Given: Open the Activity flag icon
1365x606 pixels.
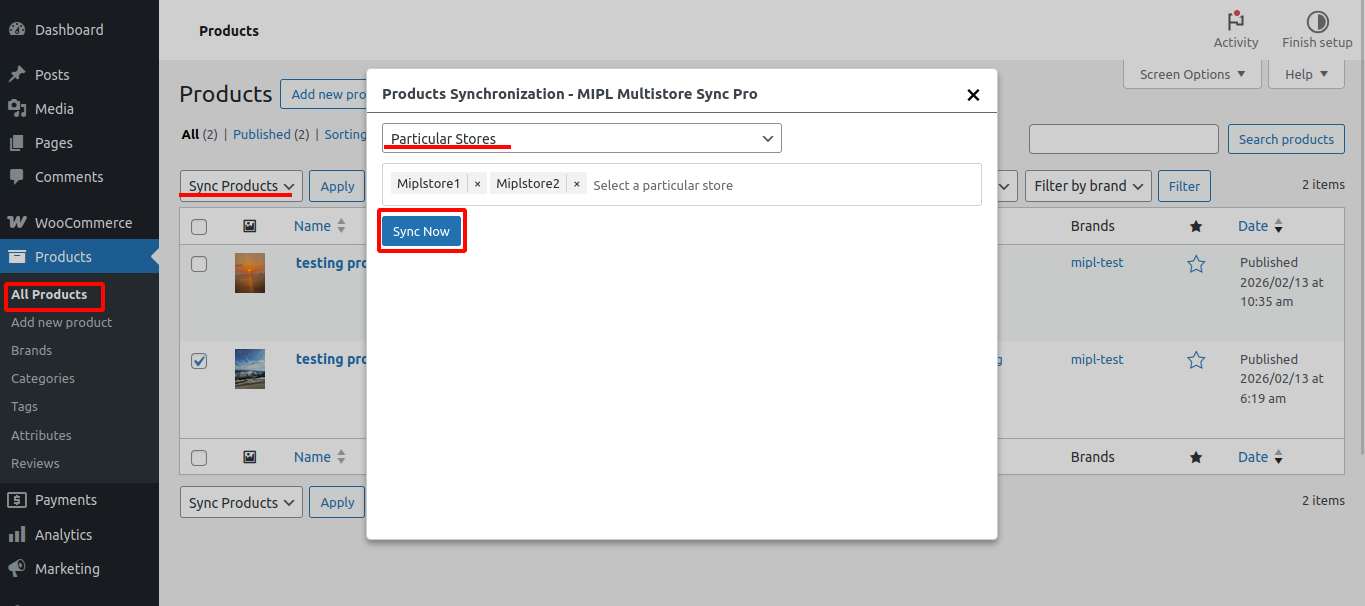Looking at the screenshot, I should coord(1236,21).
